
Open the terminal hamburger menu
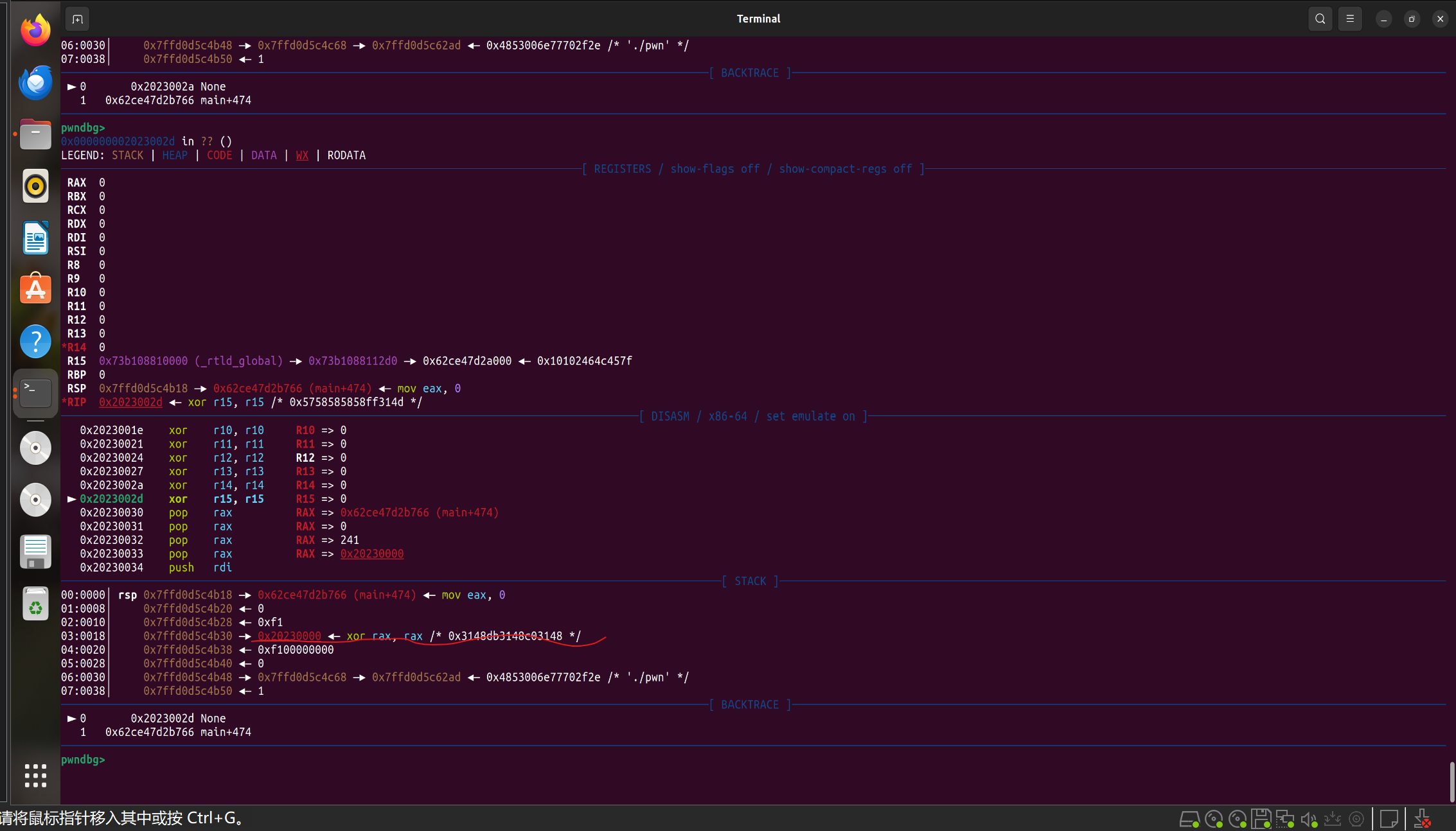pos(1349,19)
